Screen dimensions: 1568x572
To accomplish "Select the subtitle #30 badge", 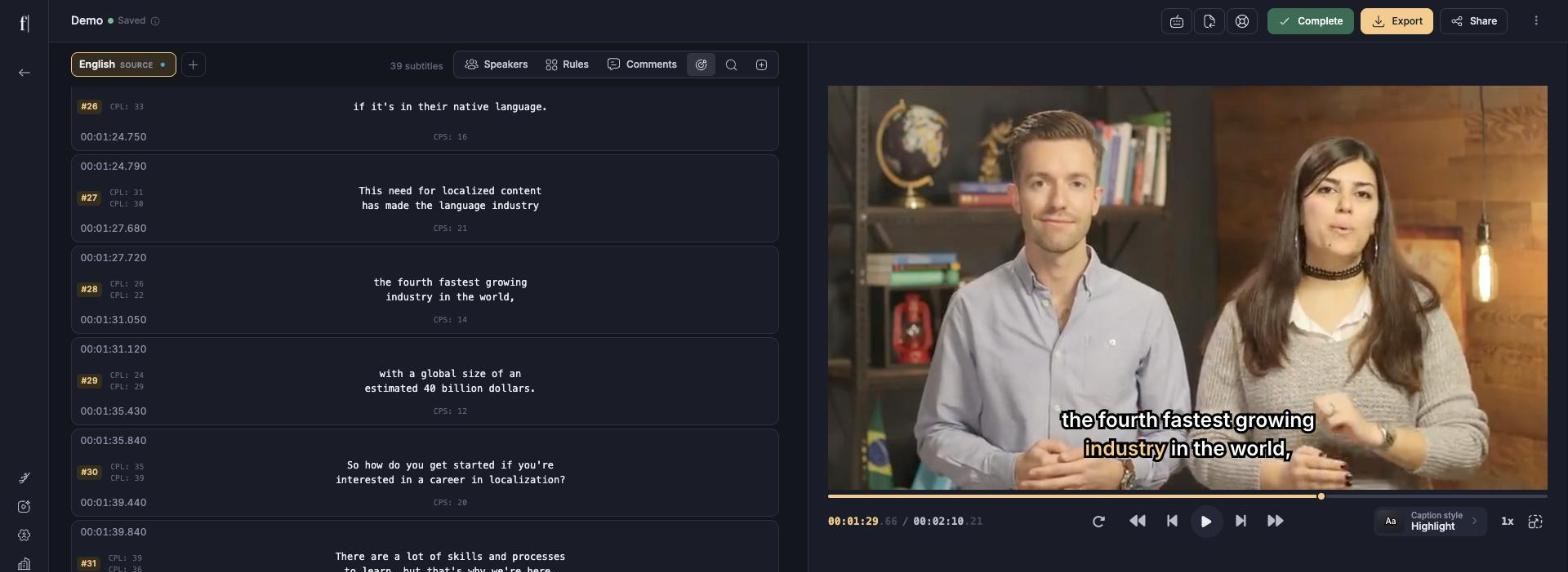I will [89, 472].
